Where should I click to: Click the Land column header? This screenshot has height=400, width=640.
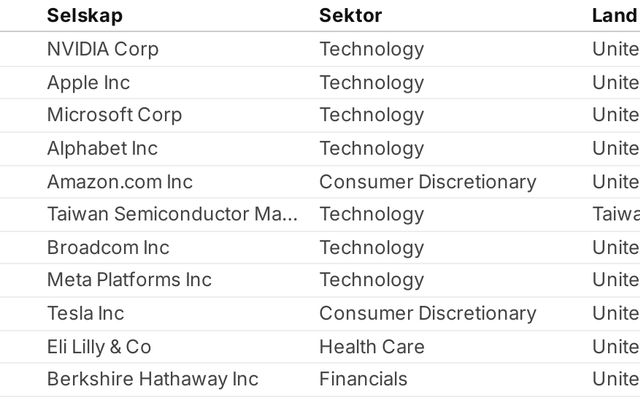pos(614,15)
